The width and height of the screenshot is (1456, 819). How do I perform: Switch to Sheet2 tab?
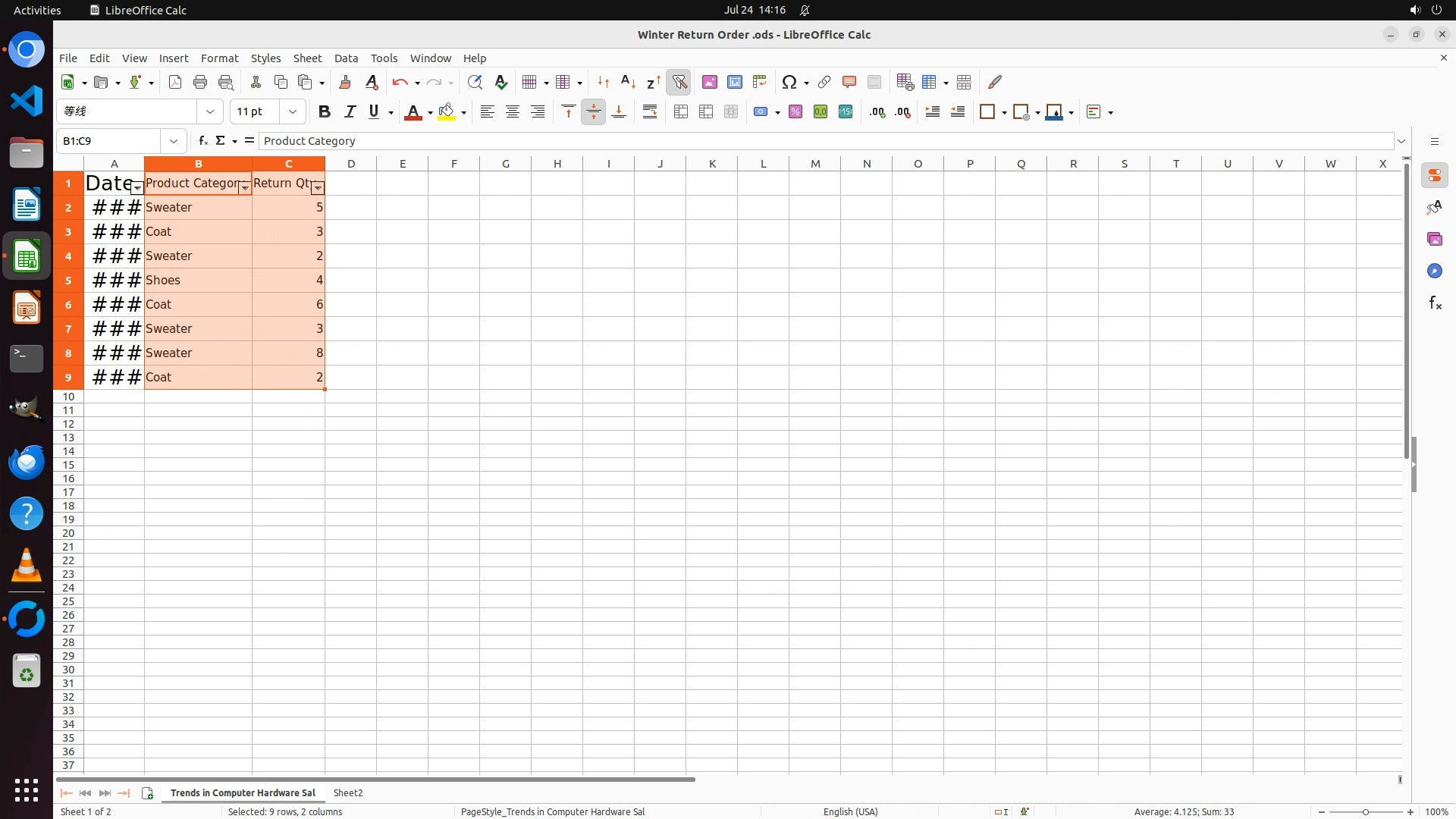348,792
